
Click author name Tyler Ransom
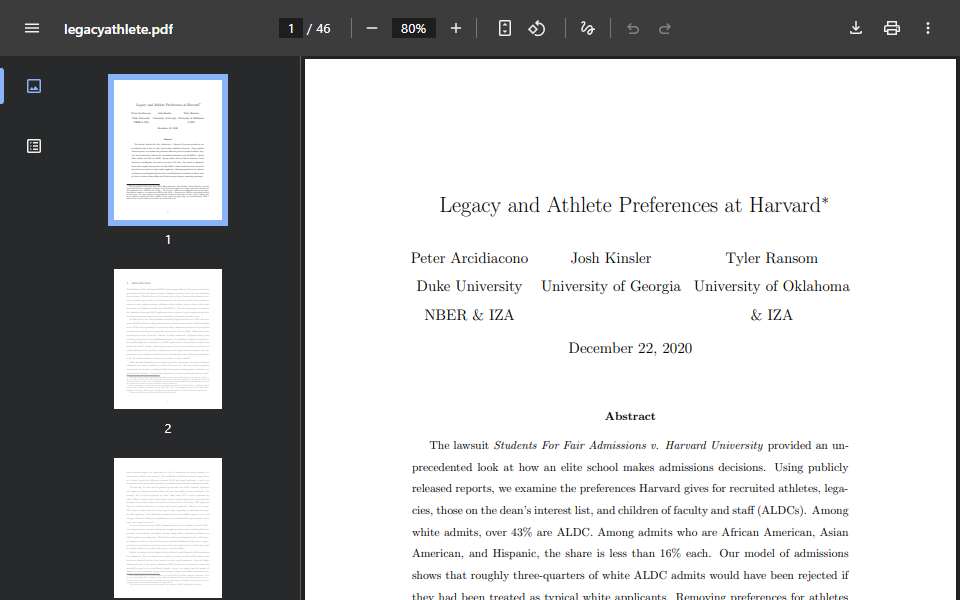(772, 258)
